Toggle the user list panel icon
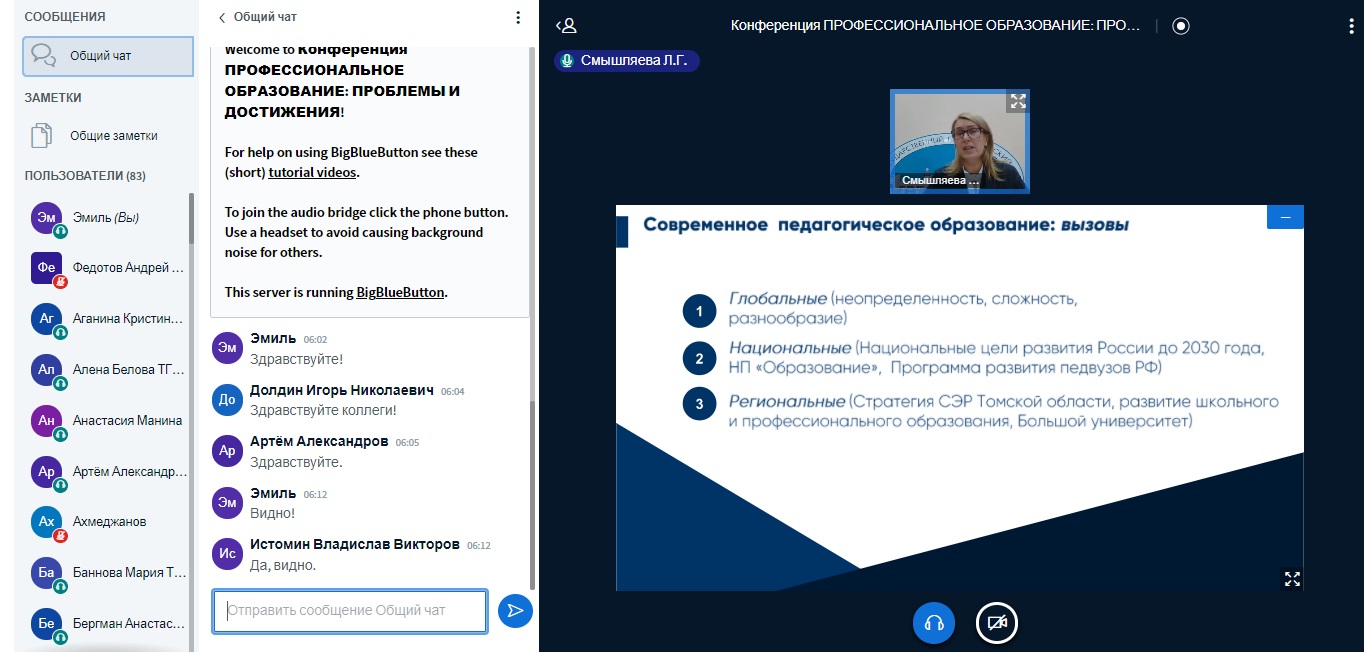1364x652 pixels. click(566, 26)
